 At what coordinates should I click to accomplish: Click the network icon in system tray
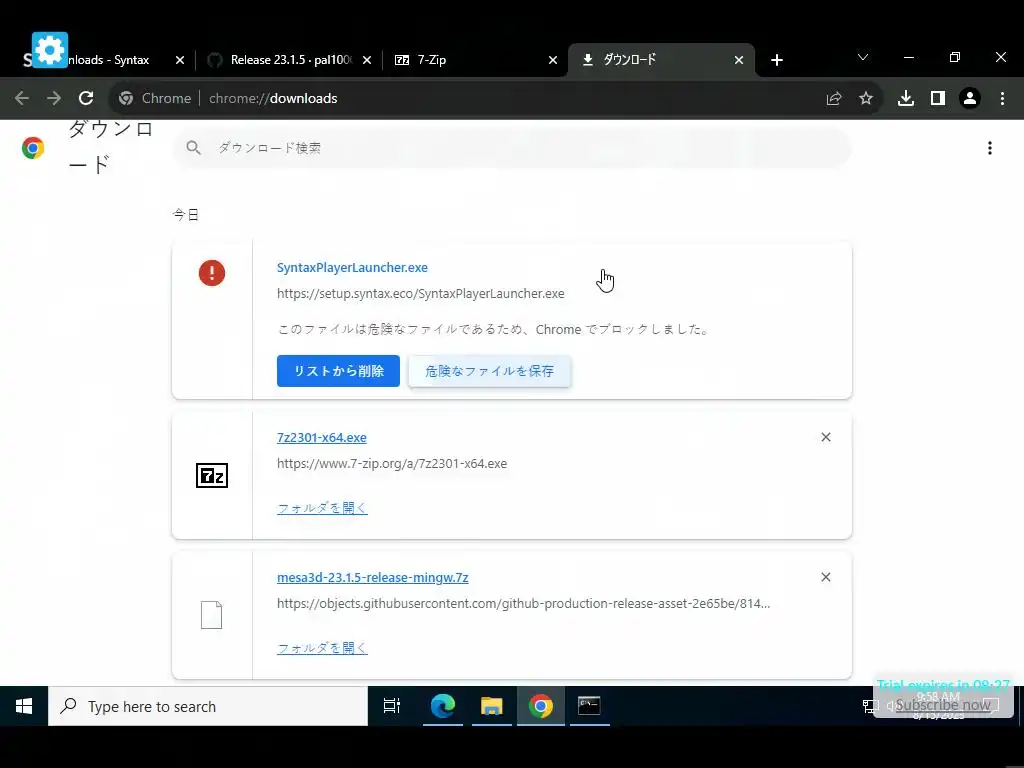[871, 706]
